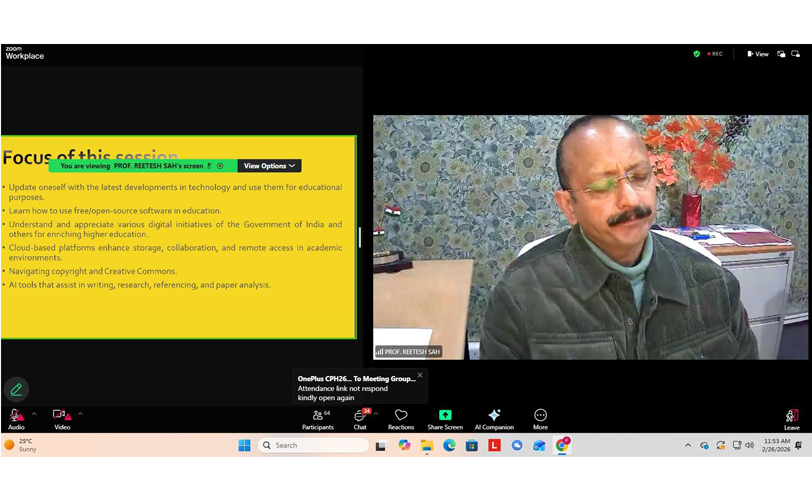Open Microsoft Edge from the taskbar
This screenshot has height=504, width=812.
[x=449, y=445]
